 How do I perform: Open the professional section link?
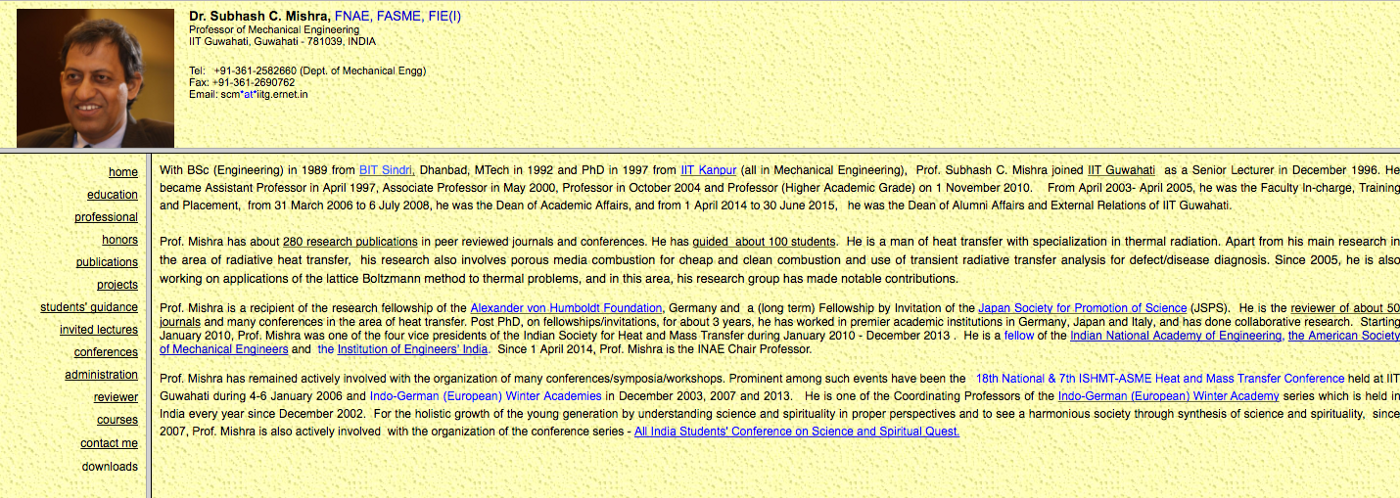(106, 217)
